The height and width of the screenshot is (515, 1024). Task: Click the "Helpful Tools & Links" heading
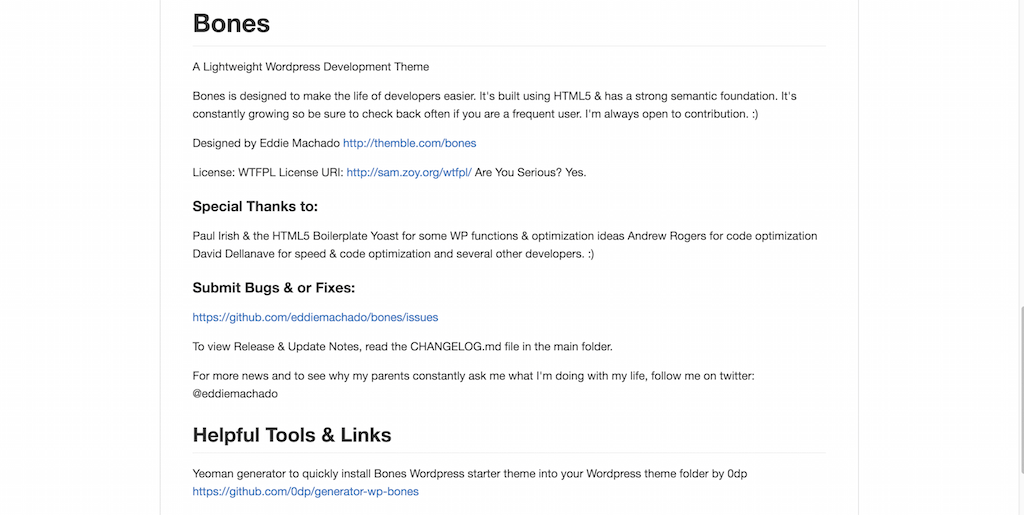(292, 435)
